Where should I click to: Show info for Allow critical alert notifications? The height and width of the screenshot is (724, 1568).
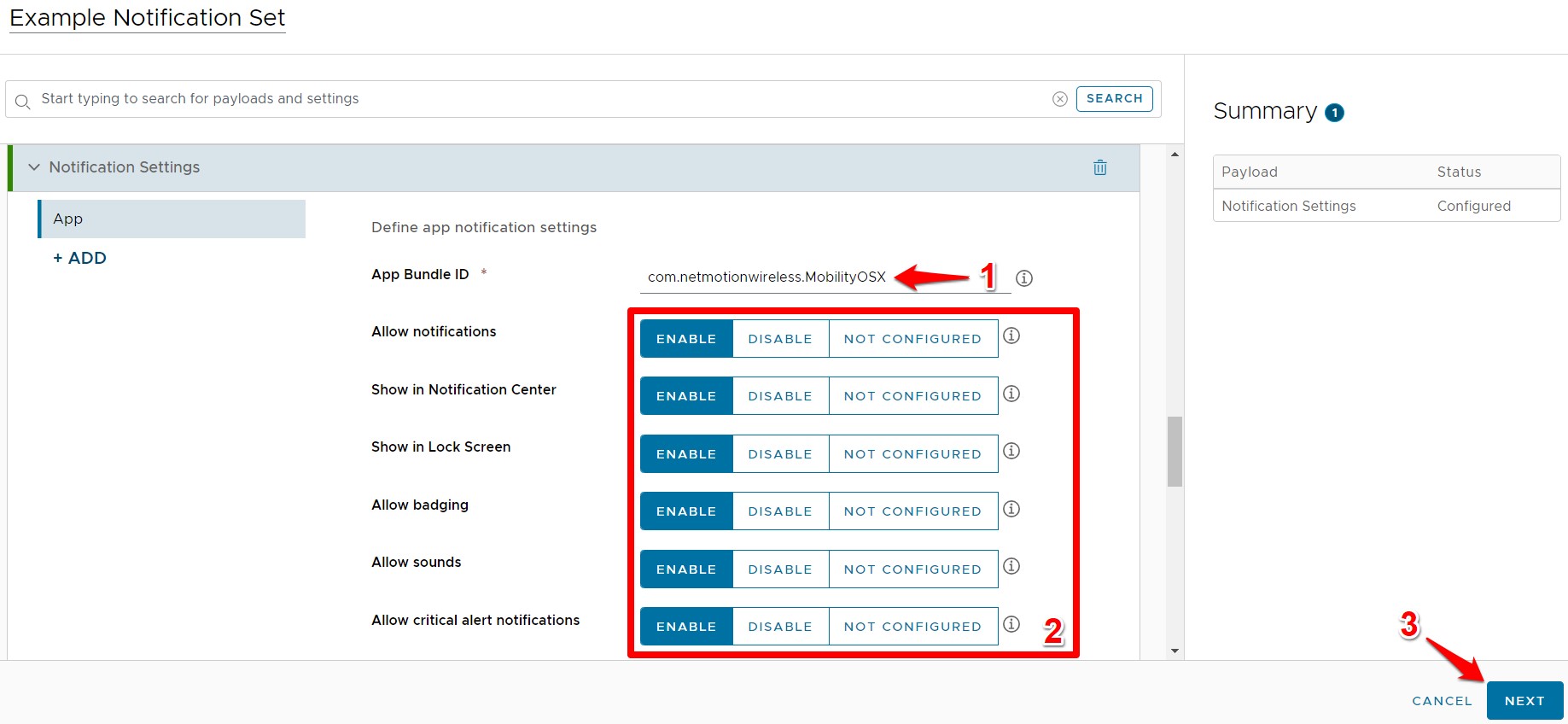pos(1011,624)
